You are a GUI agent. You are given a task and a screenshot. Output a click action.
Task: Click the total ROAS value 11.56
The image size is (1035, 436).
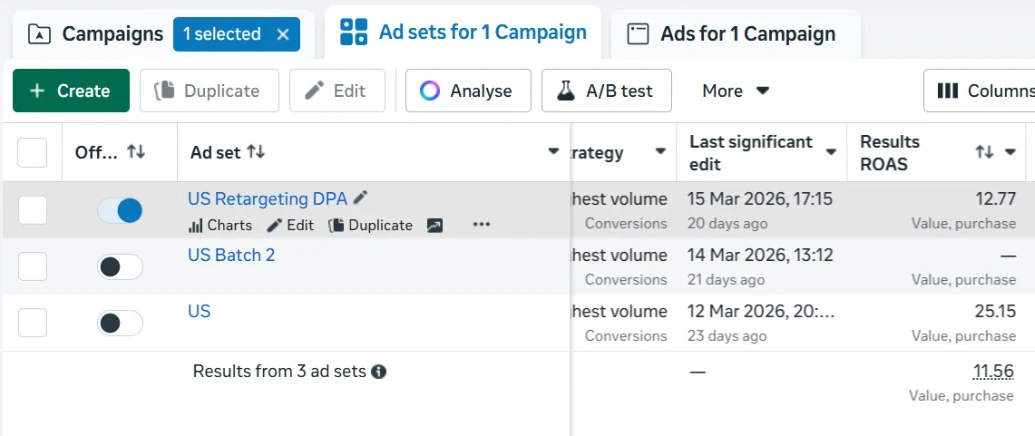[x=993, y=371]
